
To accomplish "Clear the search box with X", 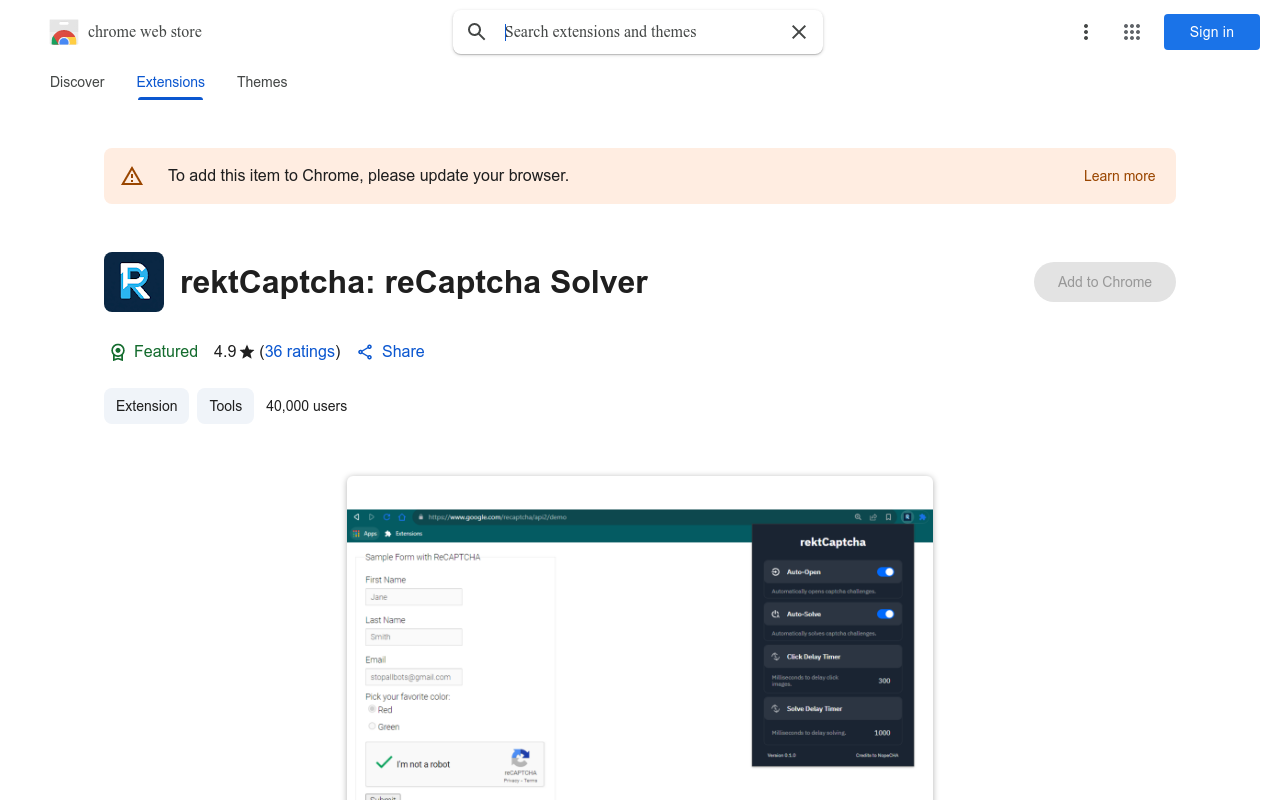I will [x=799, y=32].
